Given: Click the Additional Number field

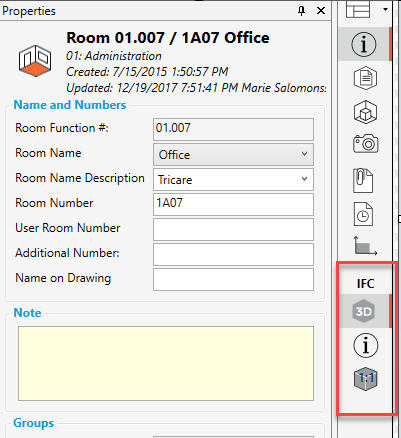Looking at the screenshot, I should tap(233, 254).
